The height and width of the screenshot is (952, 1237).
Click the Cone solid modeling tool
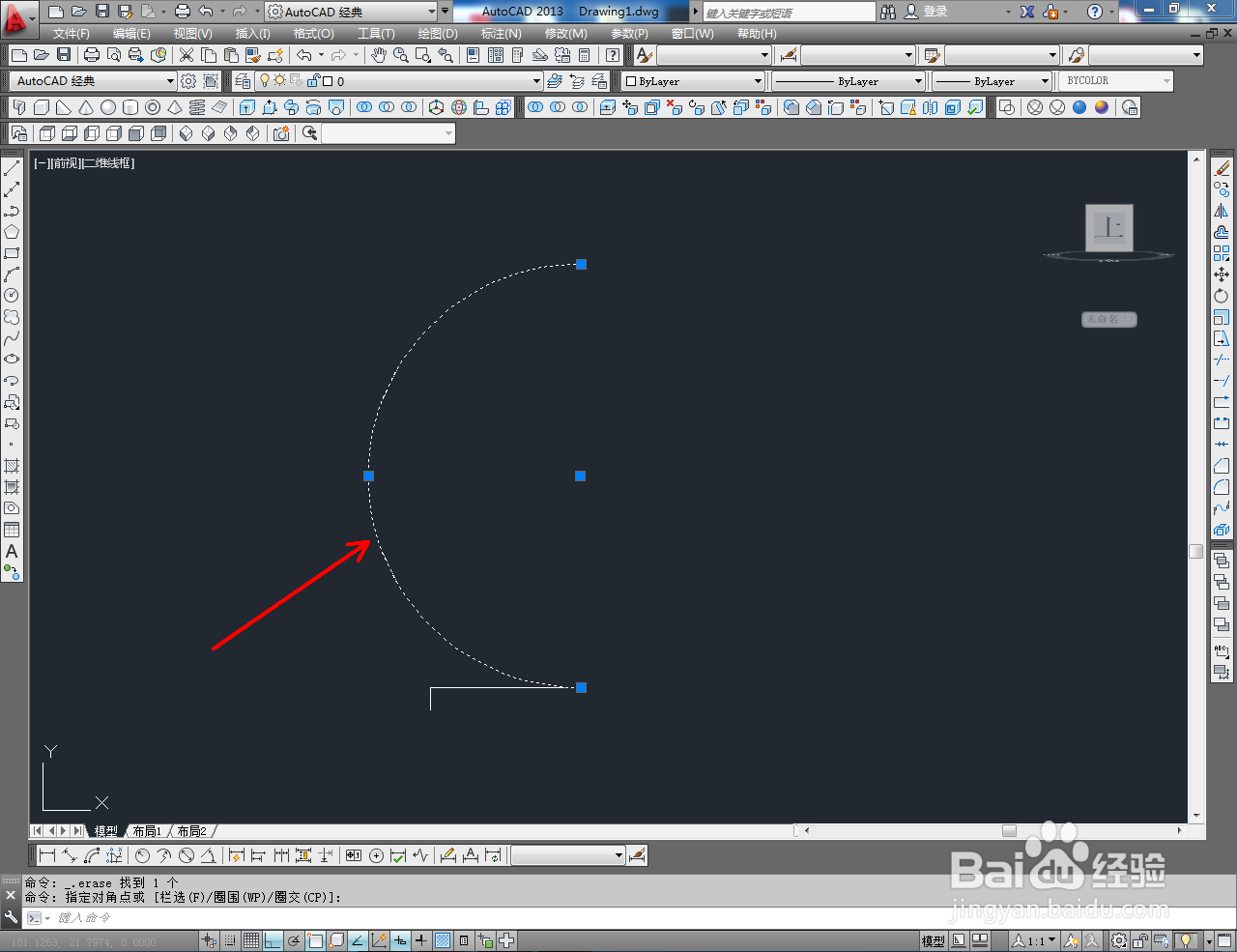86,107
